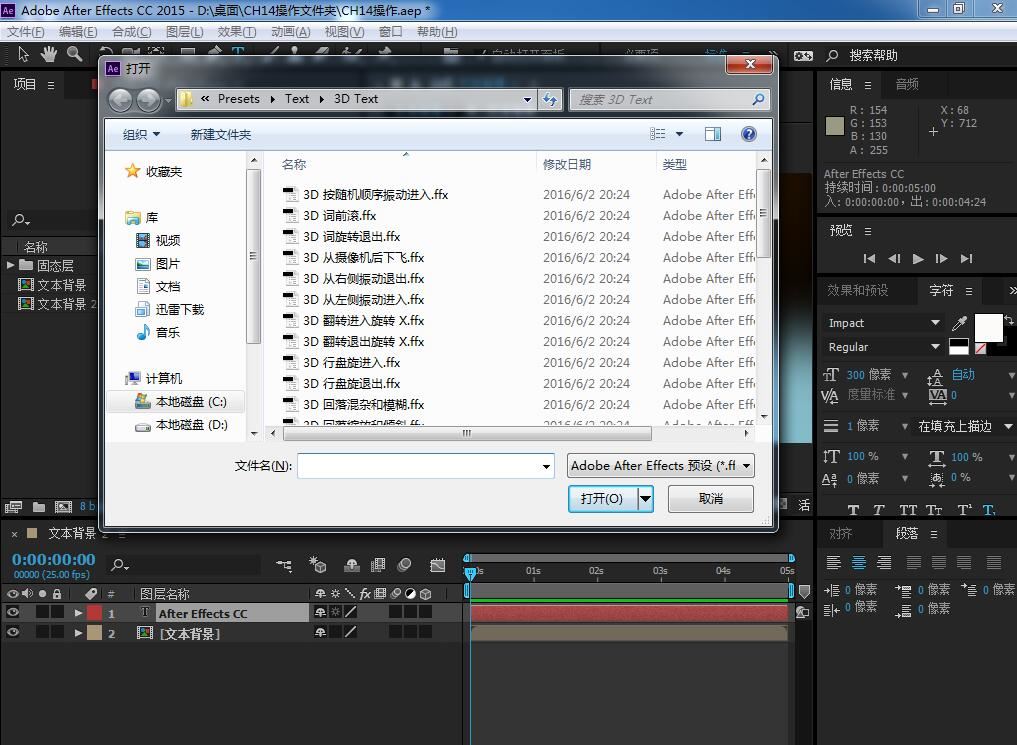Switch to the 音频 tab

pos(907,84)
